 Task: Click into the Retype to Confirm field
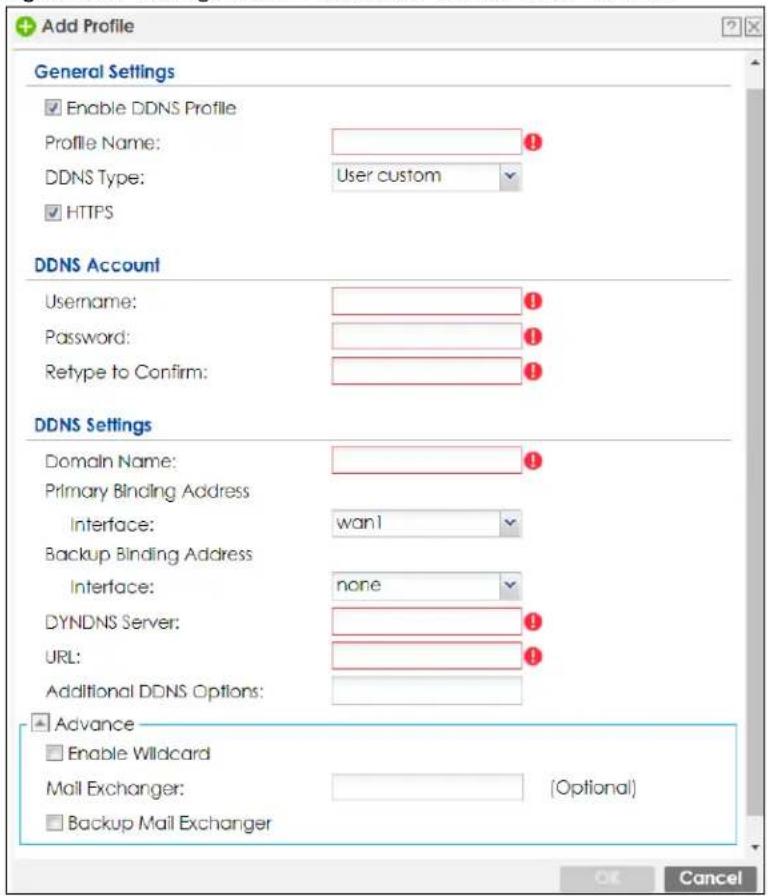(426, 371)
